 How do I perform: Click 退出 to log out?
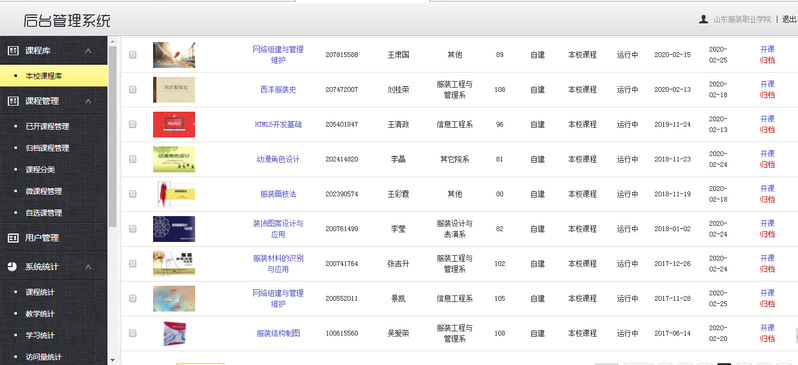[x=789, y=19]
